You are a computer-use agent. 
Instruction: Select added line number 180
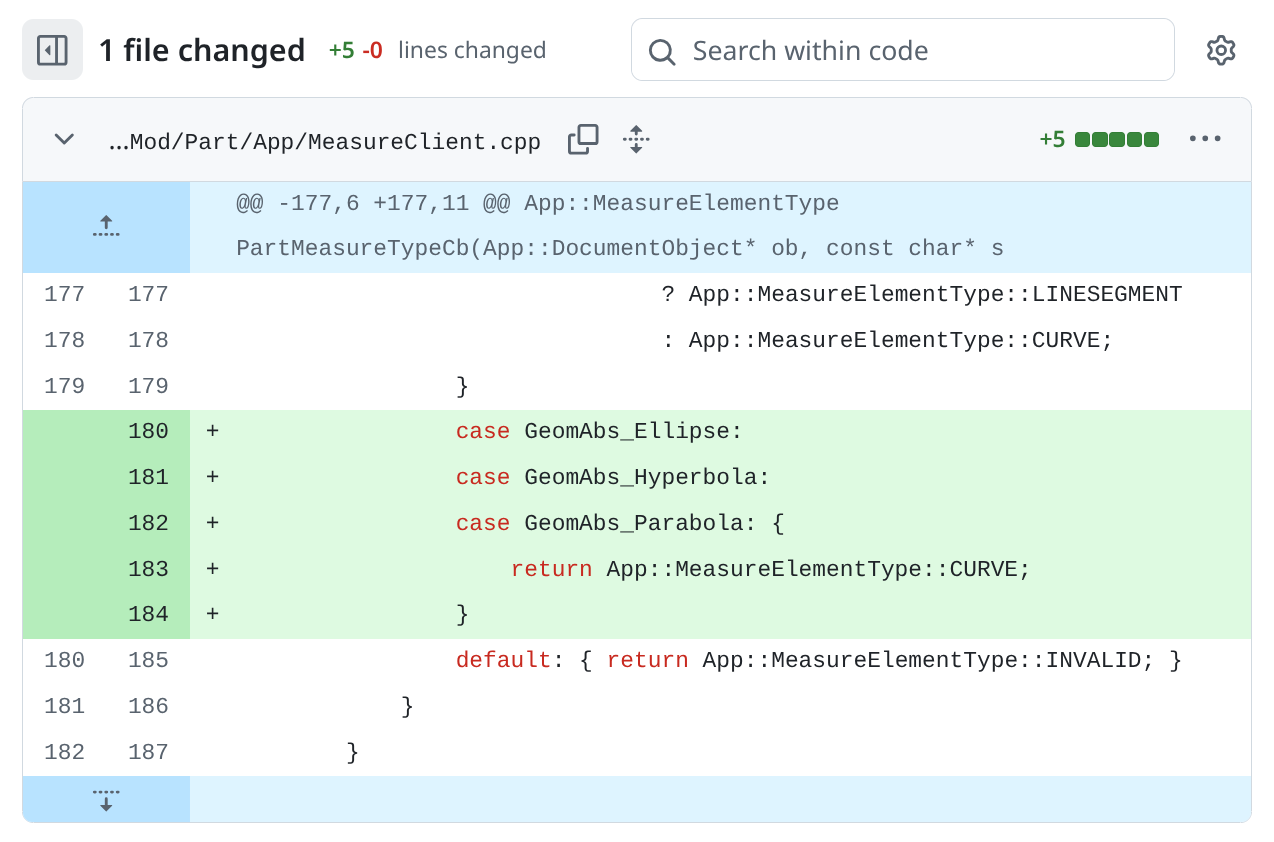148,432
